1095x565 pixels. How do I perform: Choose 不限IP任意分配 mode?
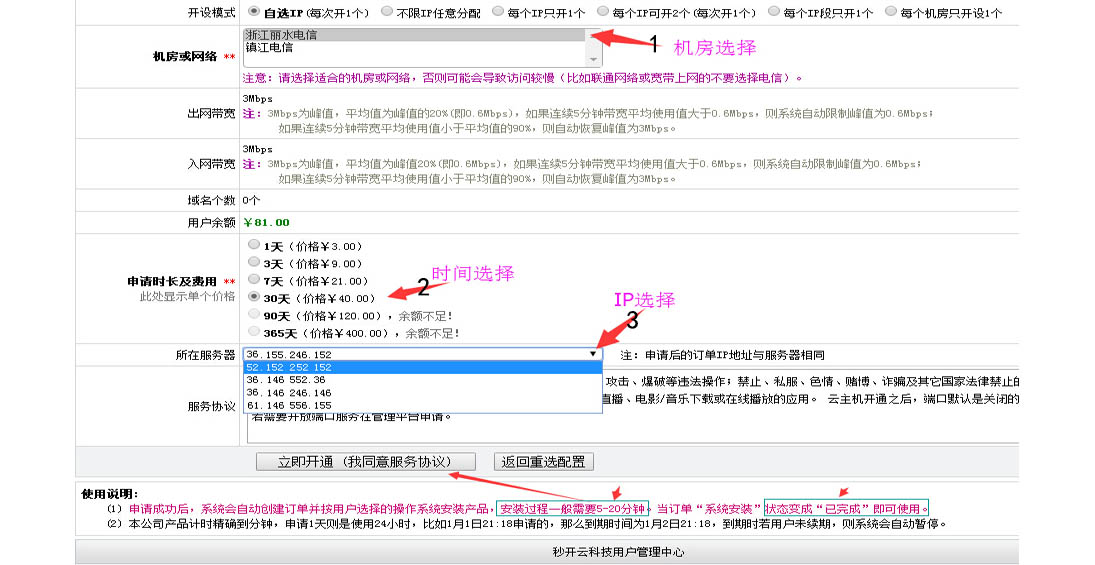387,12
